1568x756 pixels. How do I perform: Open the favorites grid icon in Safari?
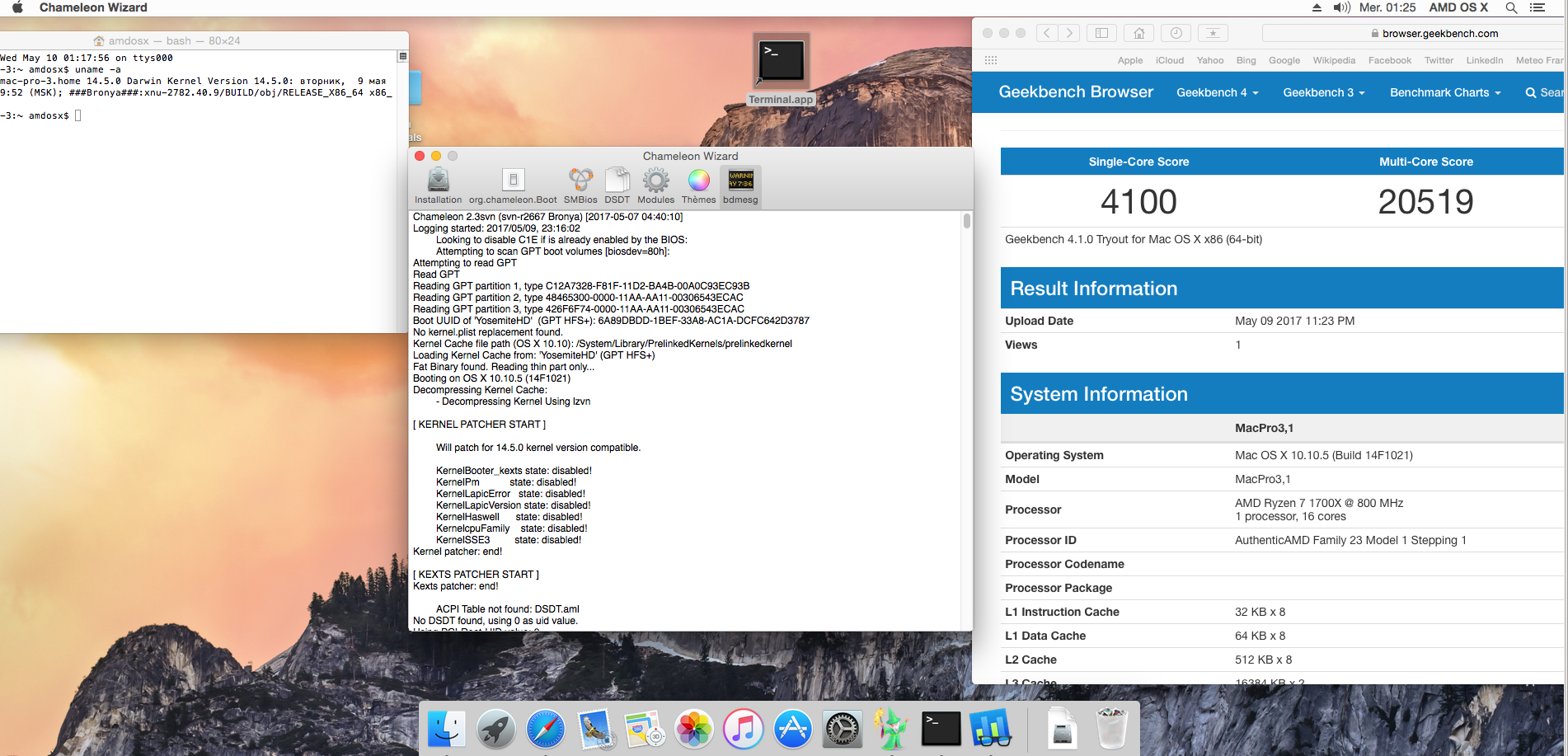click(991, 60)
